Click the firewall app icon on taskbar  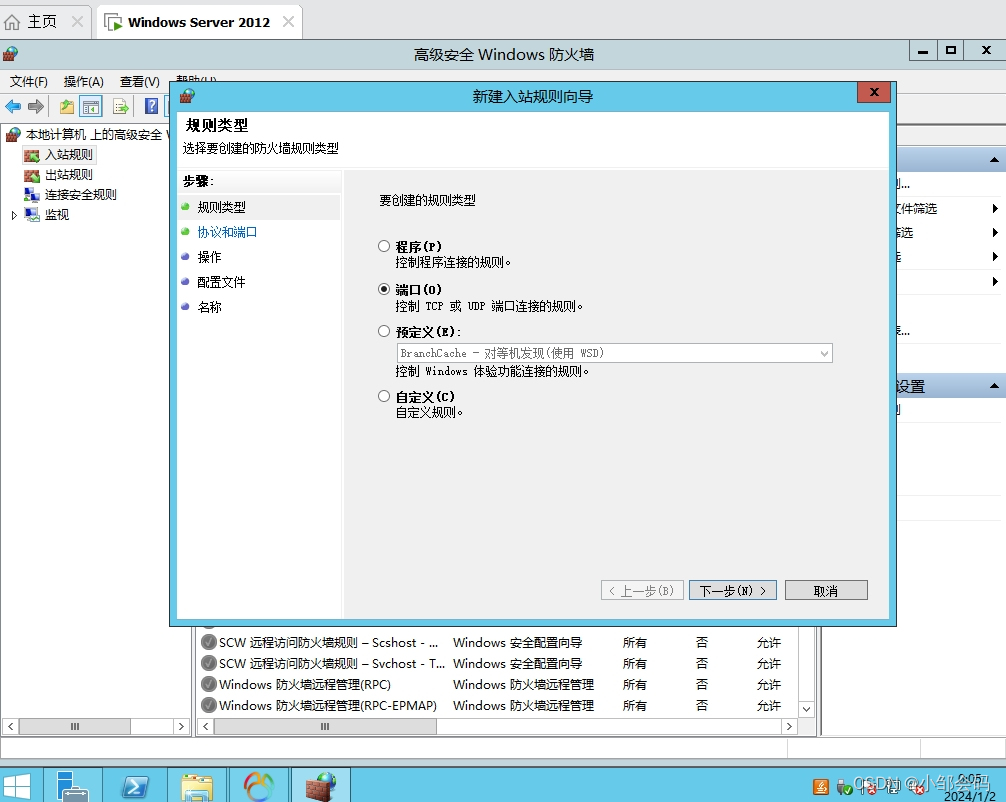point(321,785)
